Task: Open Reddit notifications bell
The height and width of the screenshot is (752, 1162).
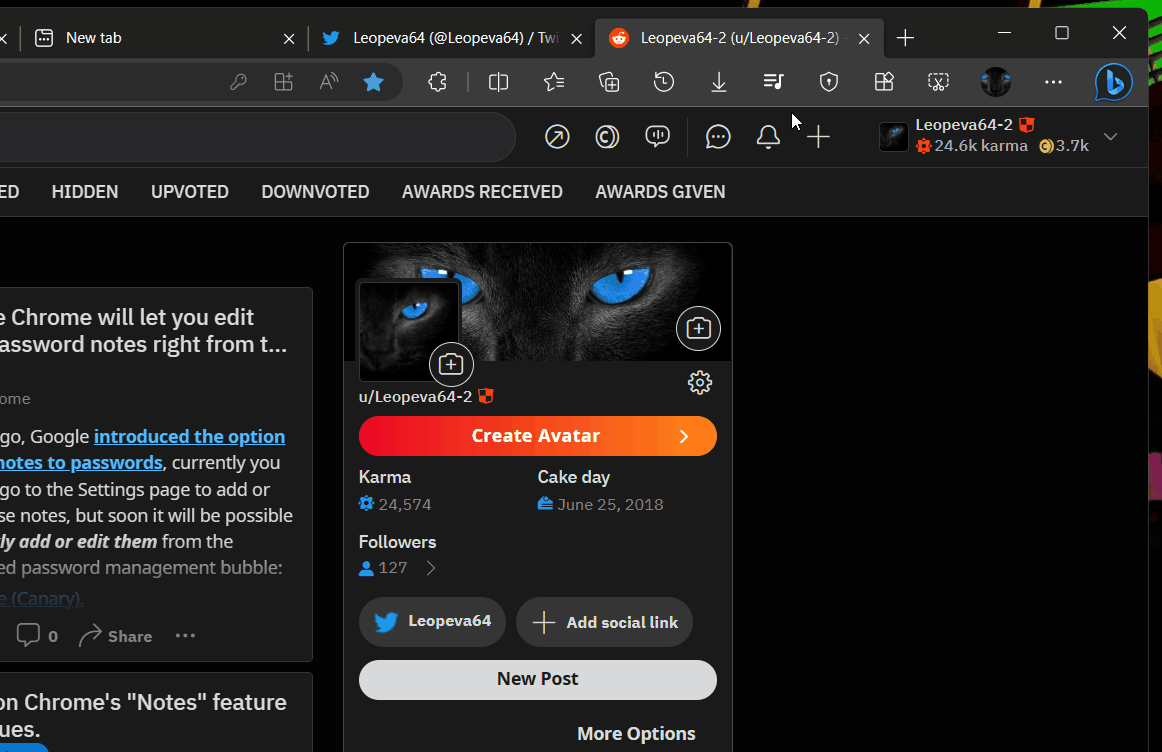Action: pos(768,136)
